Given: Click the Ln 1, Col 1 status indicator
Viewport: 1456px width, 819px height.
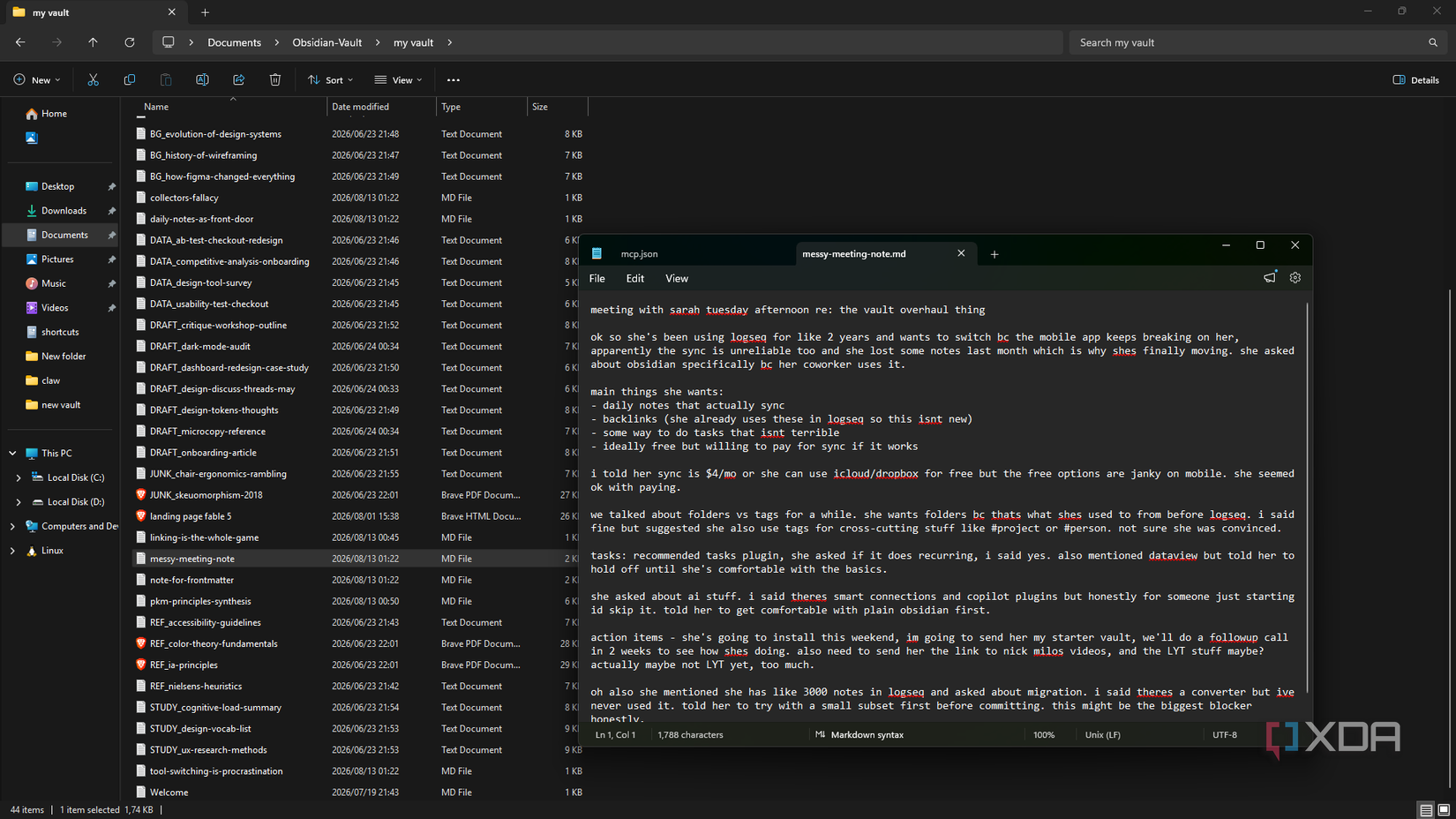Looking at the screenshot, I should [615, 734].
